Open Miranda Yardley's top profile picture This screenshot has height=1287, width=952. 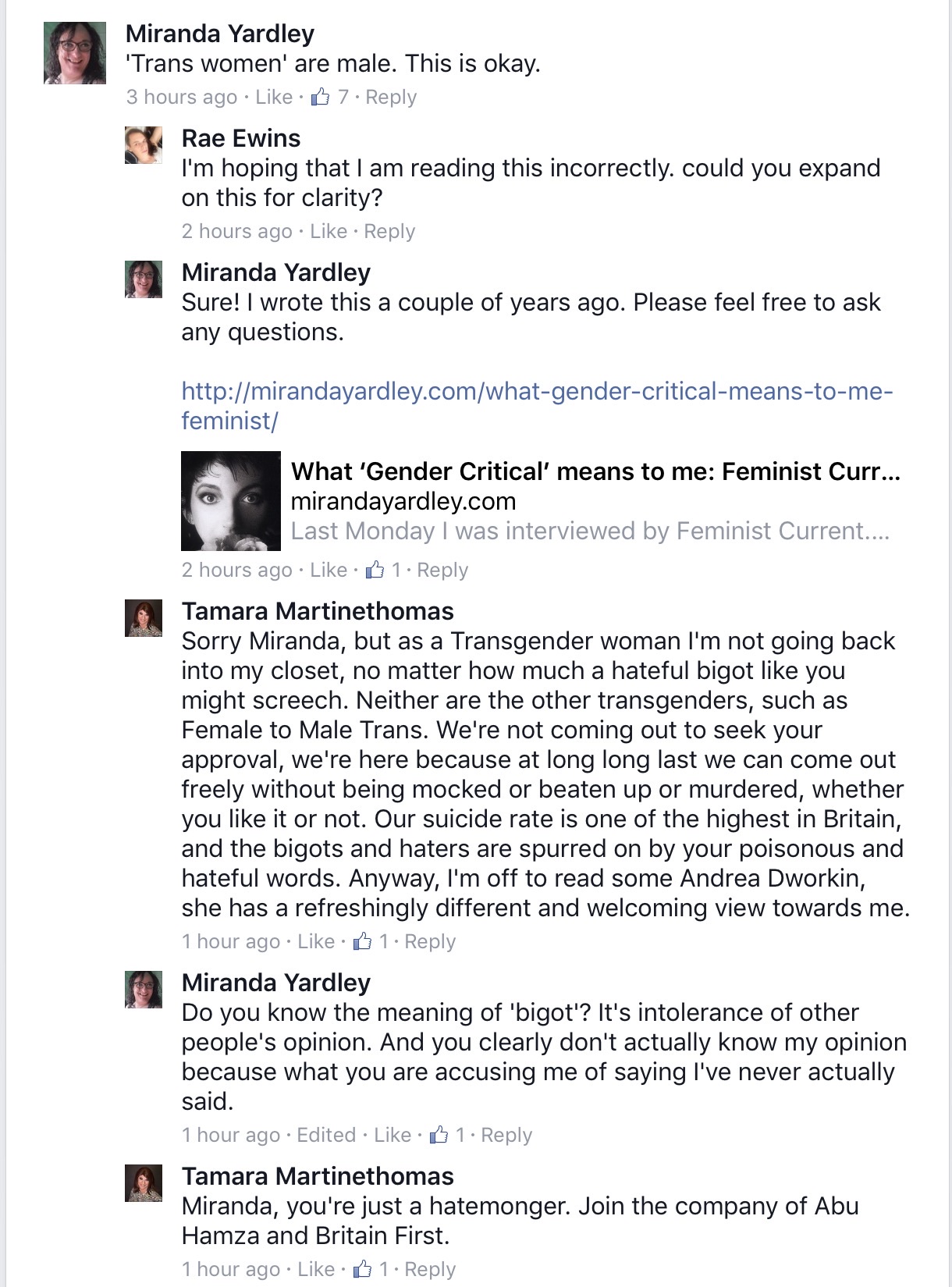coord(75,52)
